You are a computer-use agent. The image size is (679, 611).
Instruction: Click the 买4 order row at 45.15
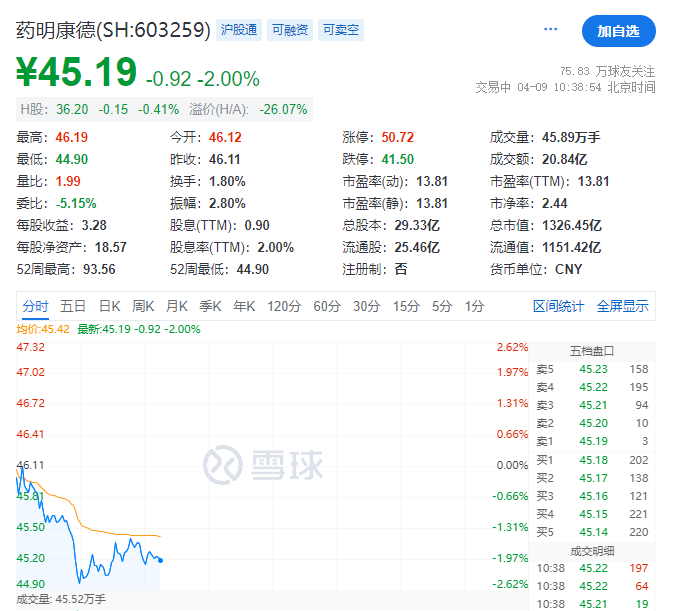click(592, 514)
